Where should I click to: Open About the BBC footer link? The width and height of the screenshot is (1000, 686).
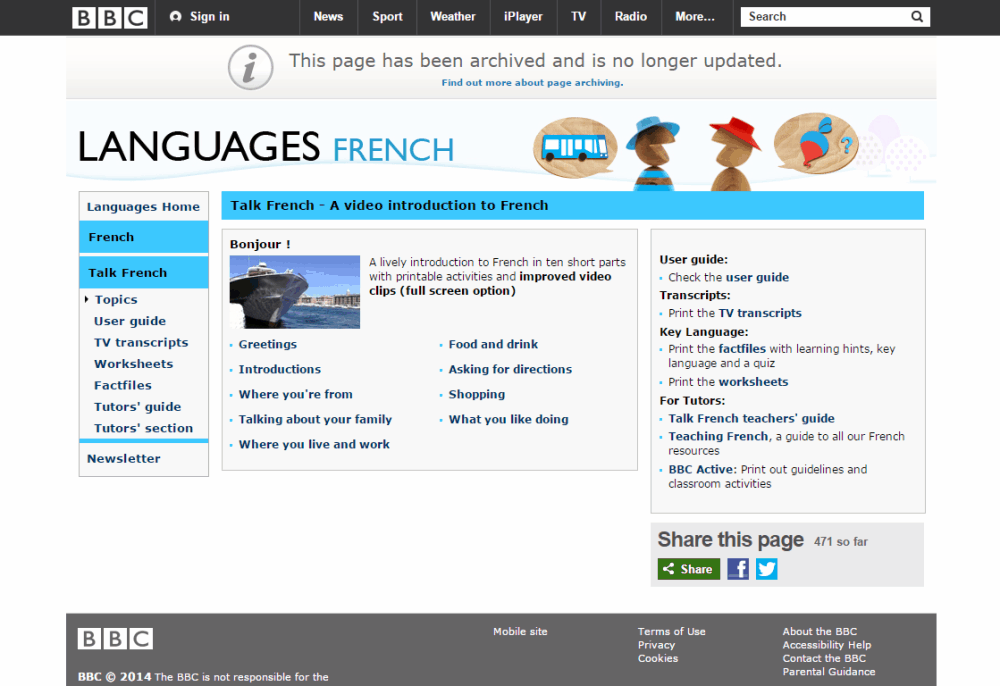click(820, 631)
